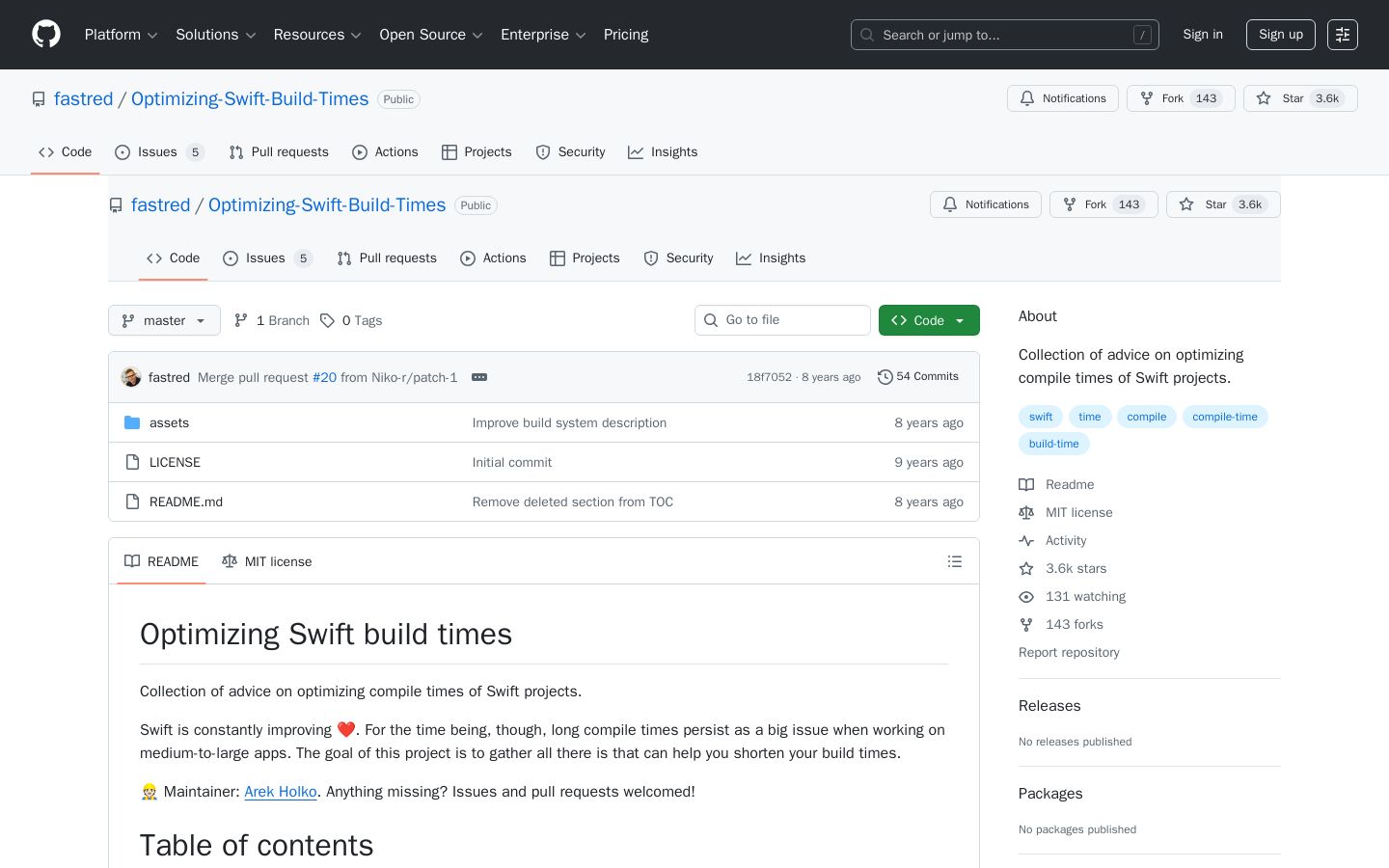
Task: Open the master branch selector
Action: (x=164, y=320)
